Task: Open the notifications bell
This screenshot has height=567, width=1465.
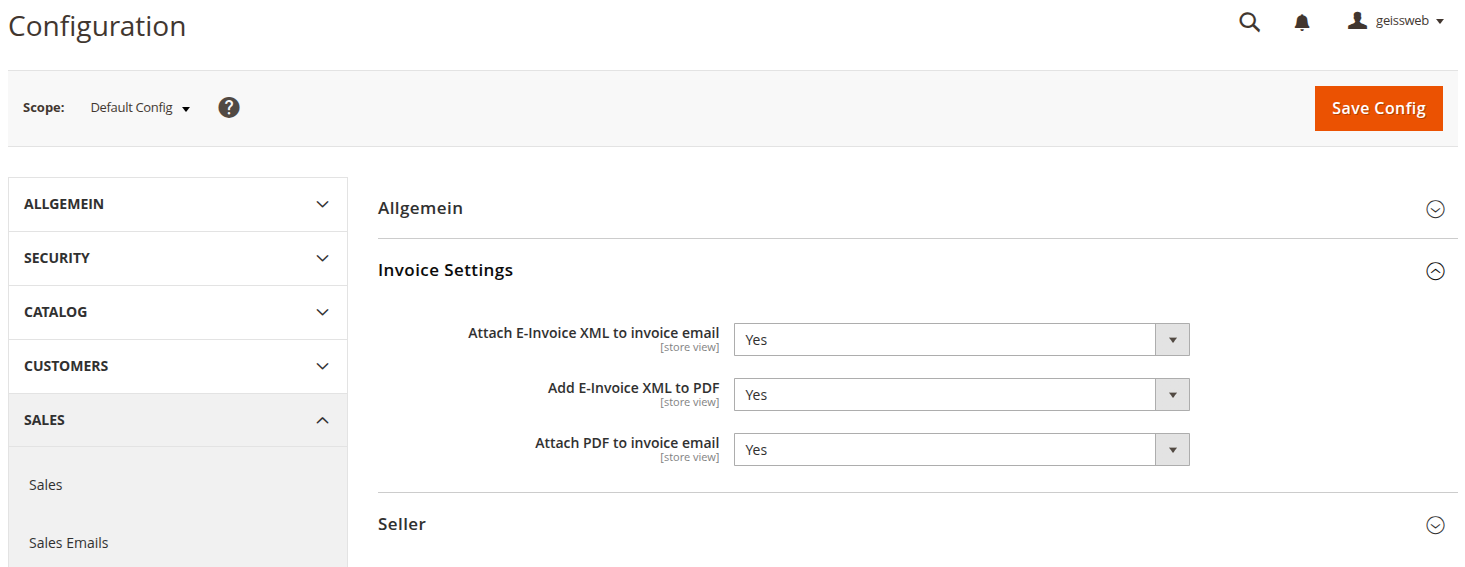Action: [1302, 22]
